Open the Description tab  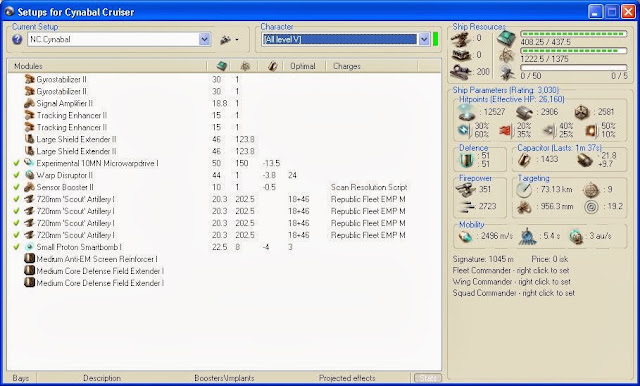point(102,378)
